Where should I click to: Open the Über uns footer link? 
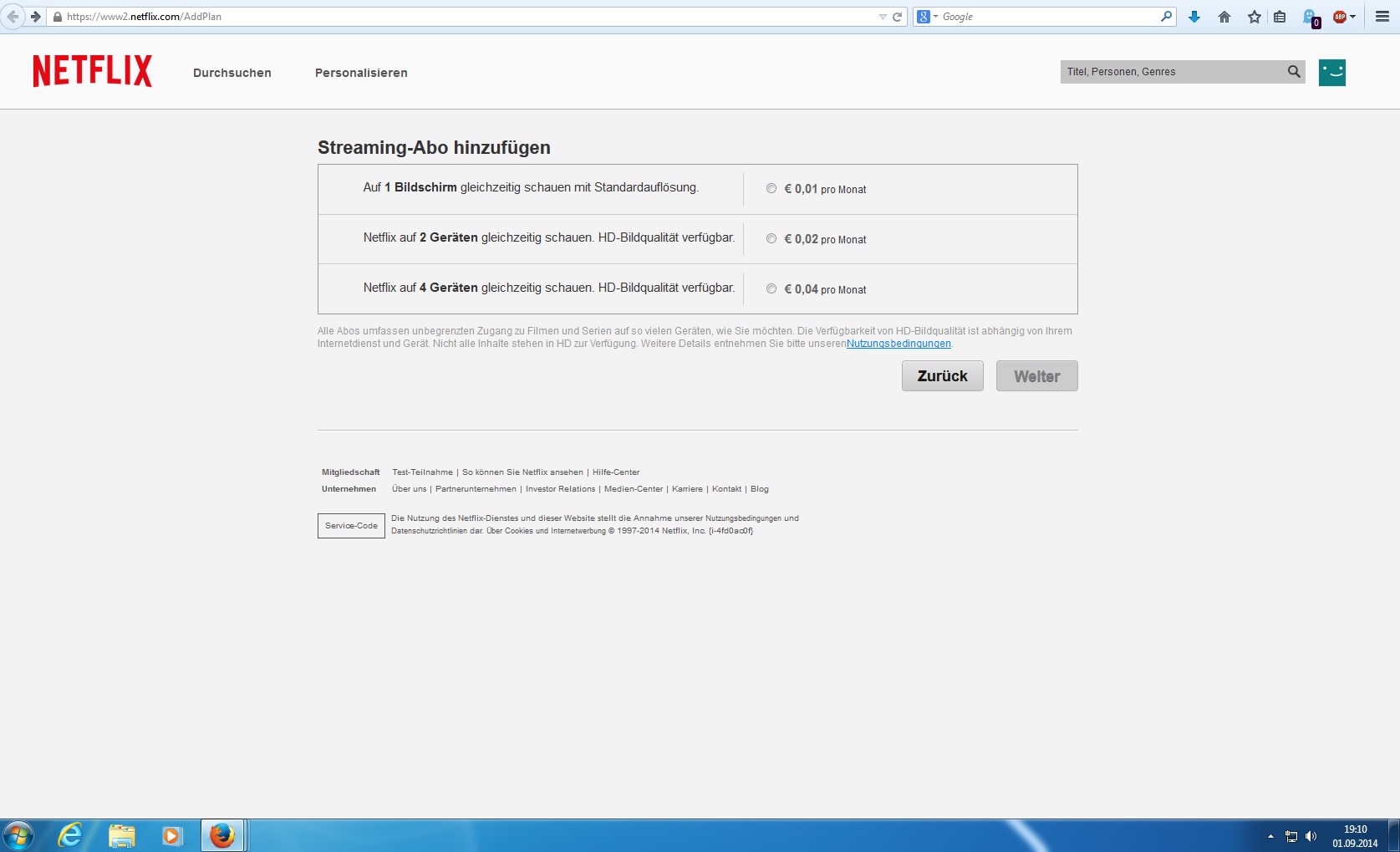click(409, 489)
